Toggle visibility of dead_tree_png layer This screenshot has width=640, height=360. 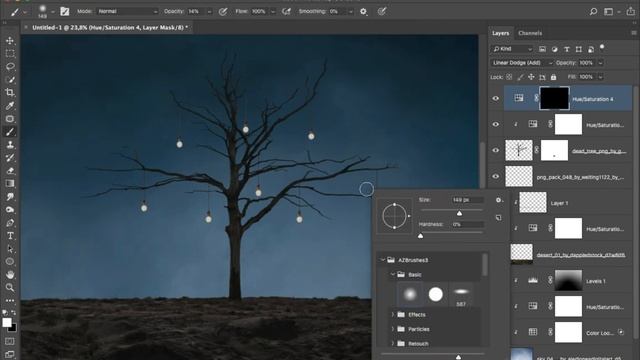(496, 150)
